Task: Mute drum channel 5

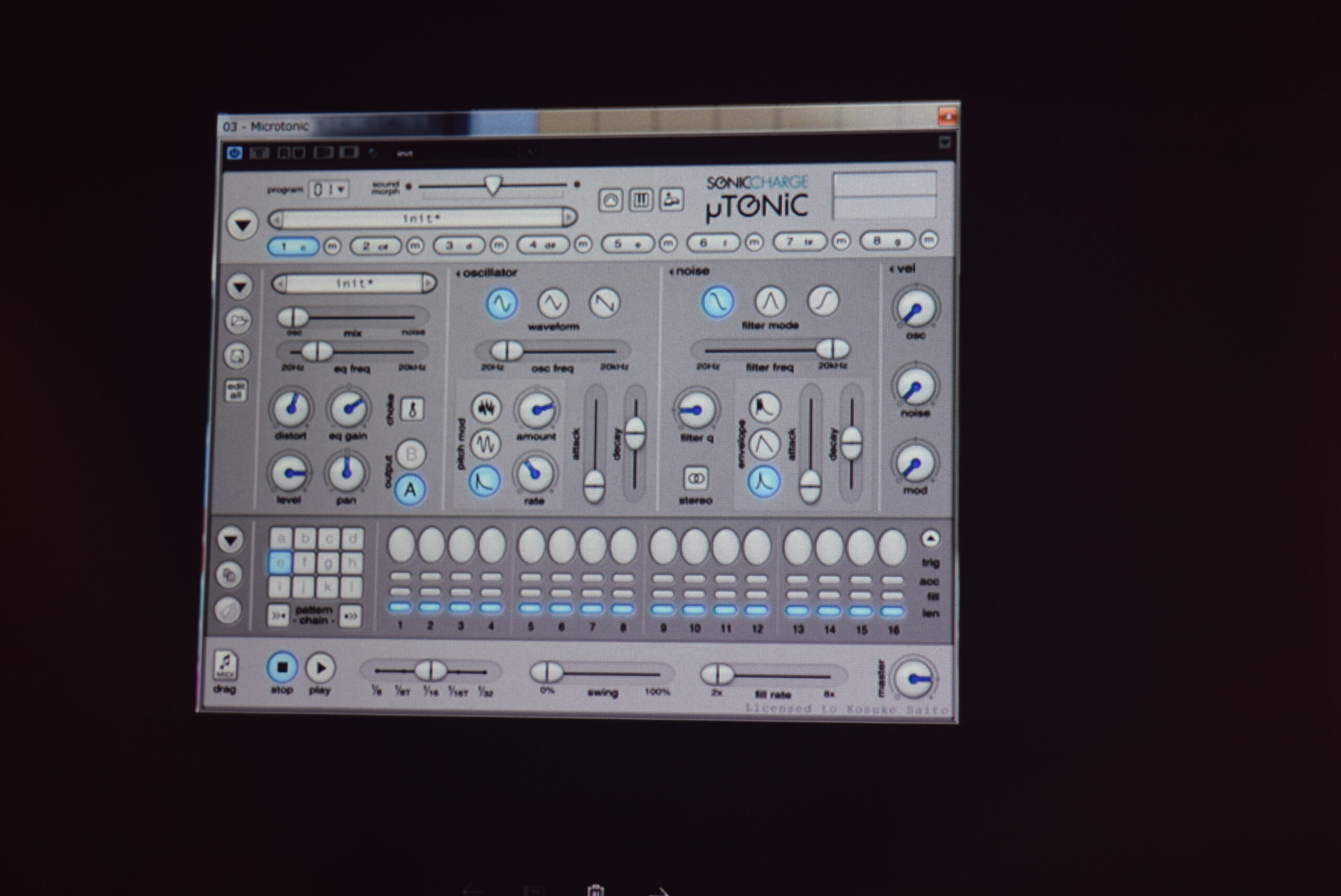Action: coord(668,244)
